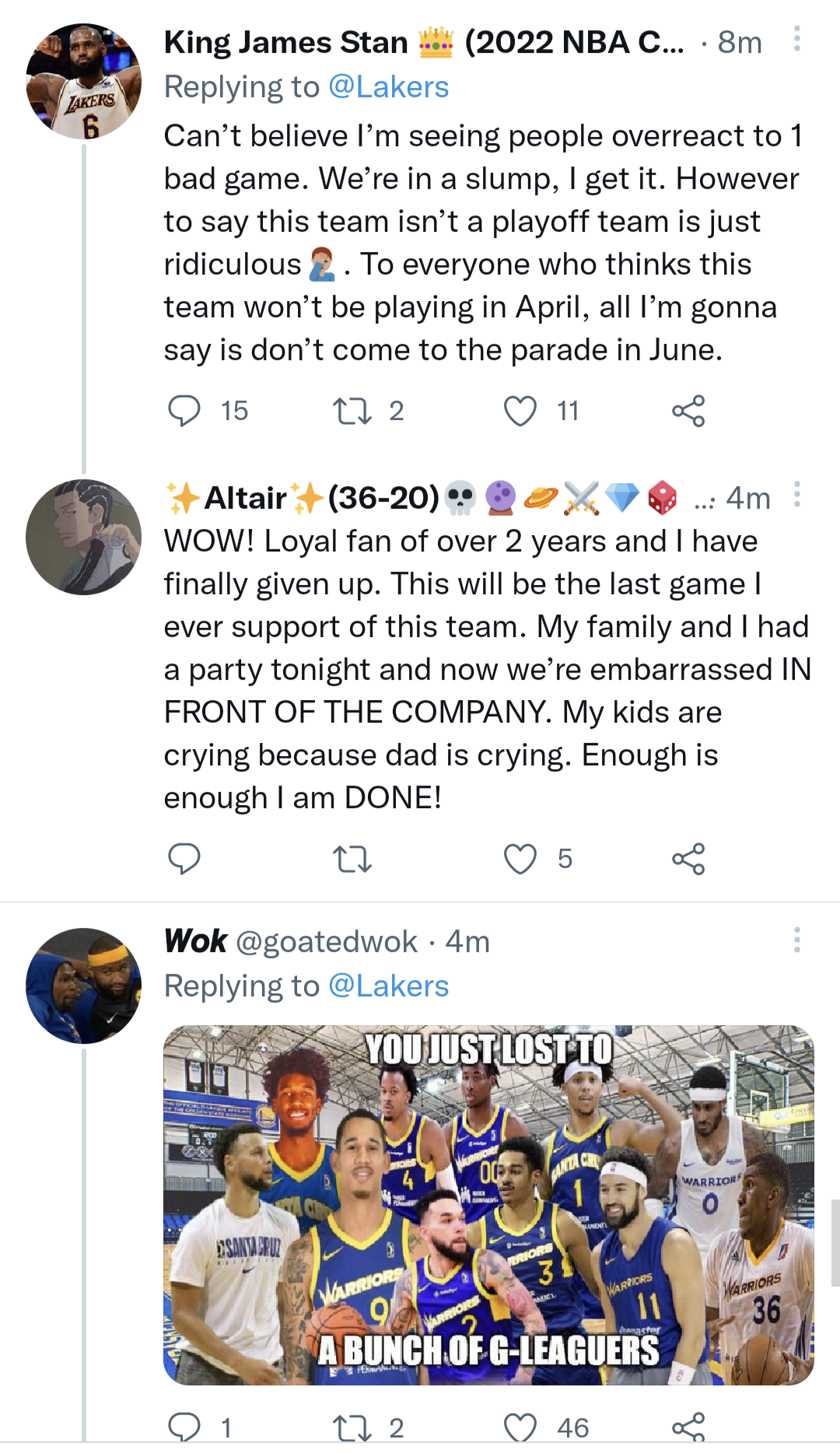This screenshot has width=840, height=1453.
Task: Open more options for King James Stan tweet
Action: point(797,39)
